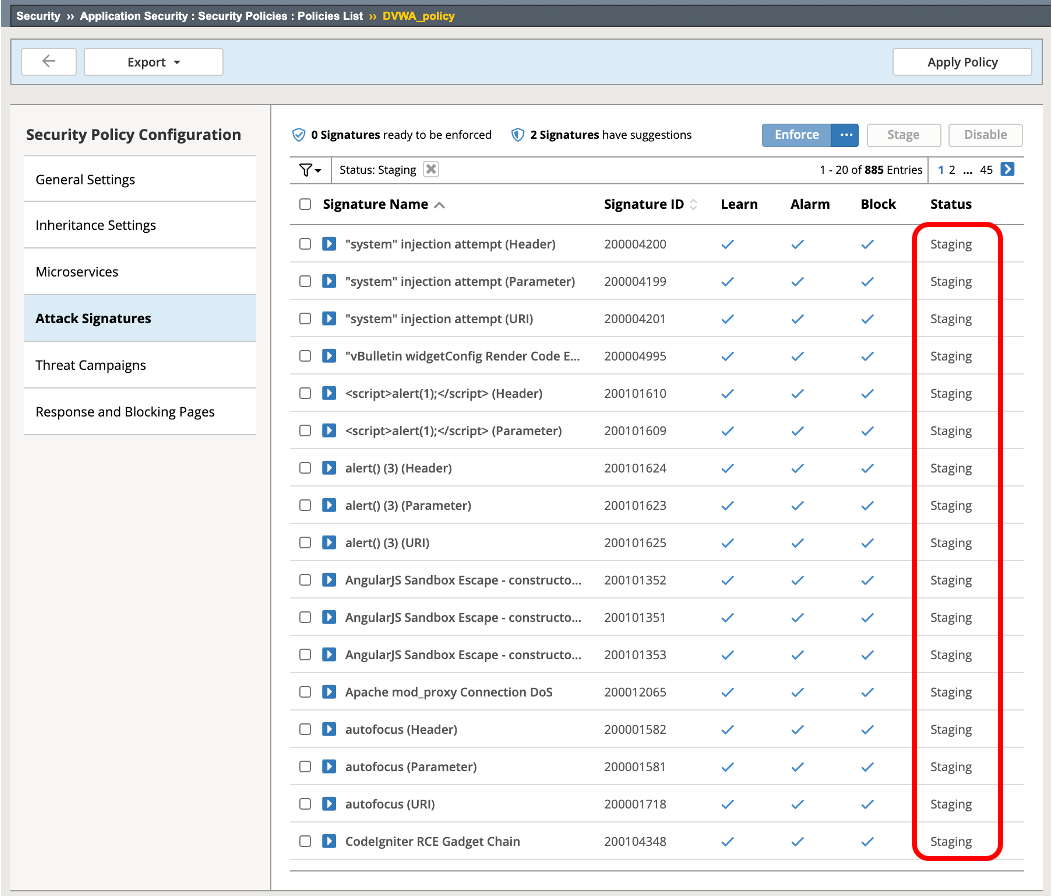
Task: Open Response and Blocking Pages
Action: pyautogui.click(x=140, y=411)
